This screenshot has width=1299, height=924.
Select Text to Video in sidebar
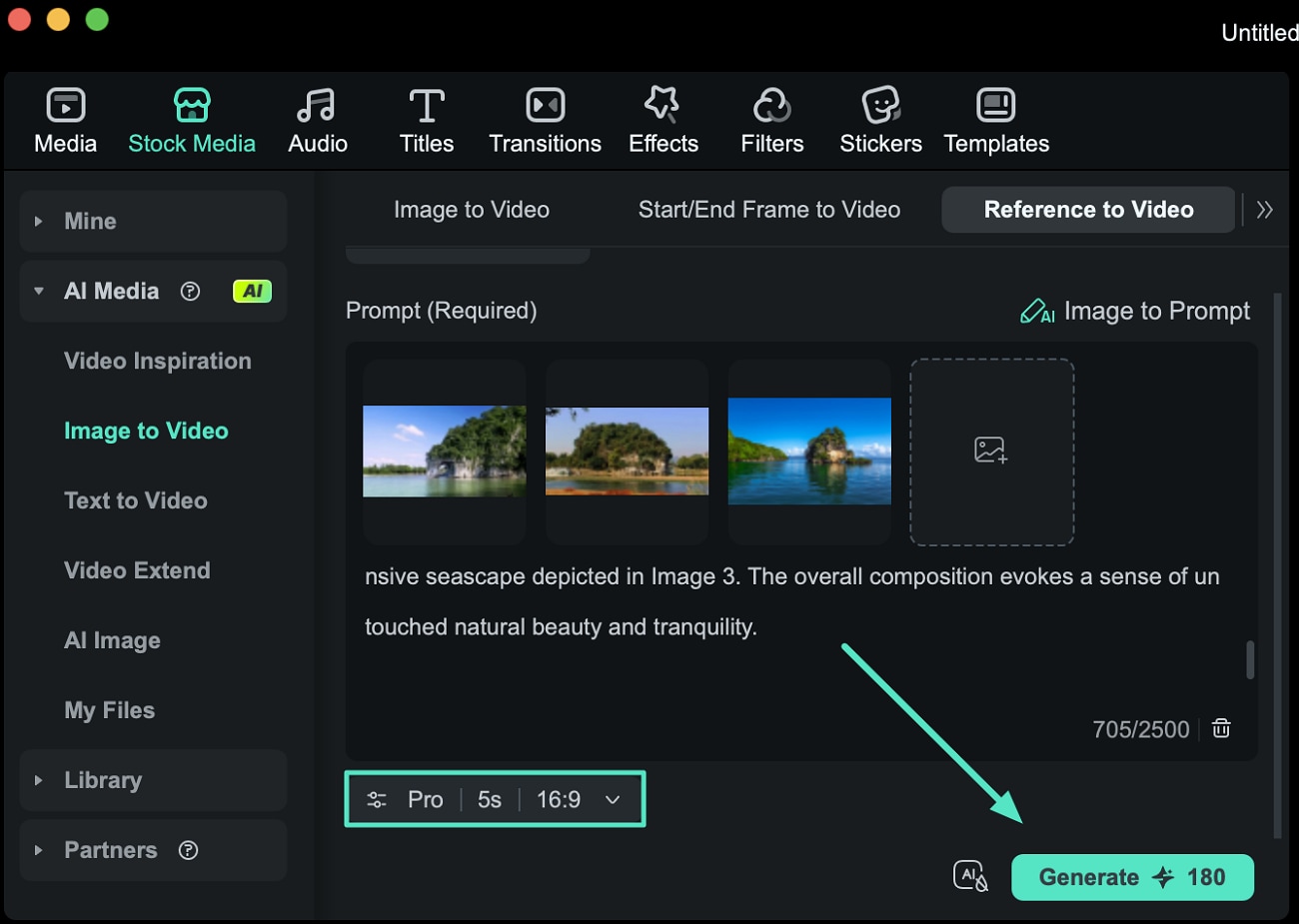136,500
